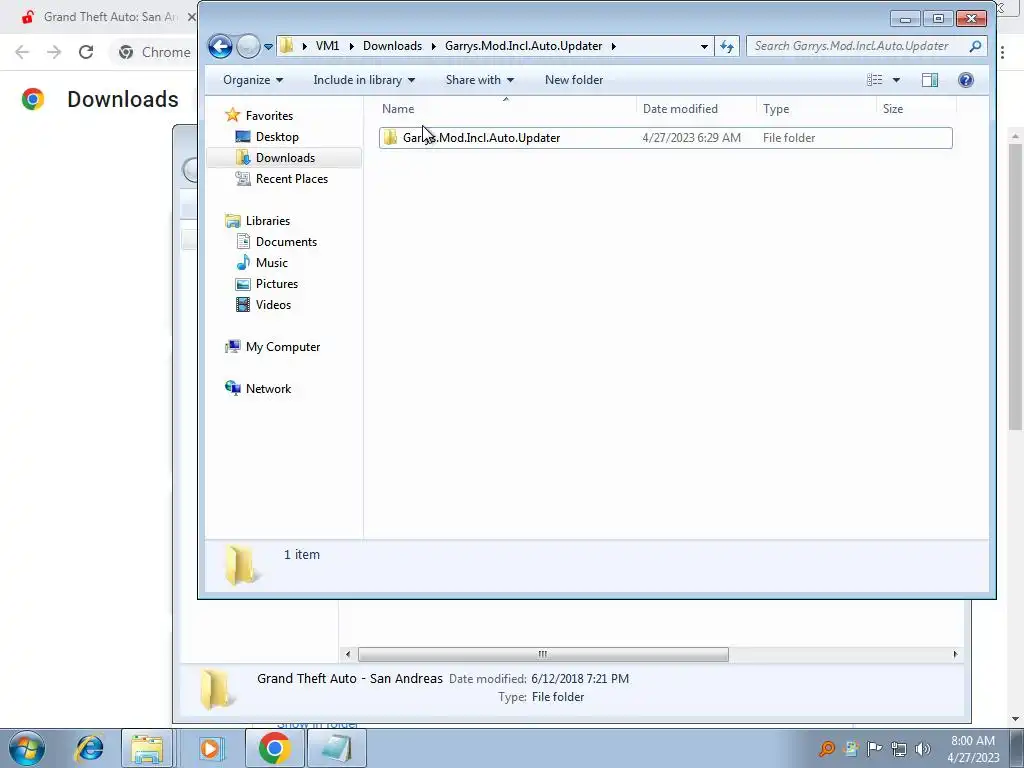Click Chrome's back arrow
The width and height of the screenshot is (1024, 768).
click(22, 52)
